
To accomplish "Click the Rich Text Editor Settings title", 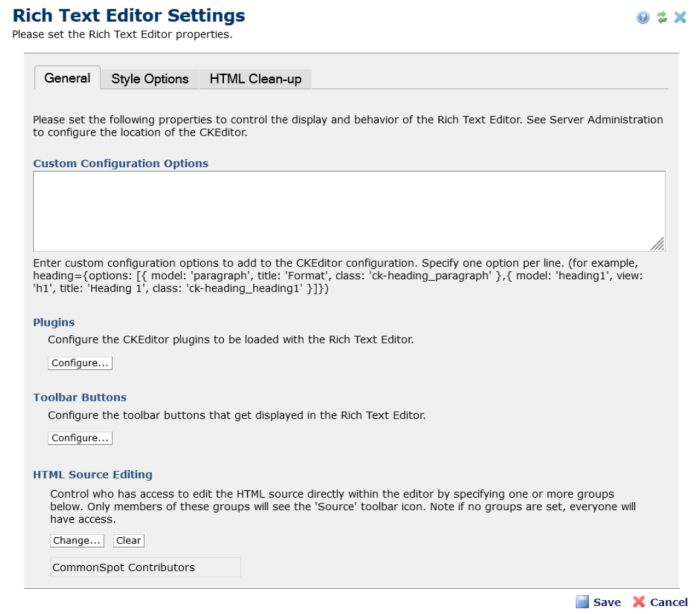I will (x=129, y=15).
